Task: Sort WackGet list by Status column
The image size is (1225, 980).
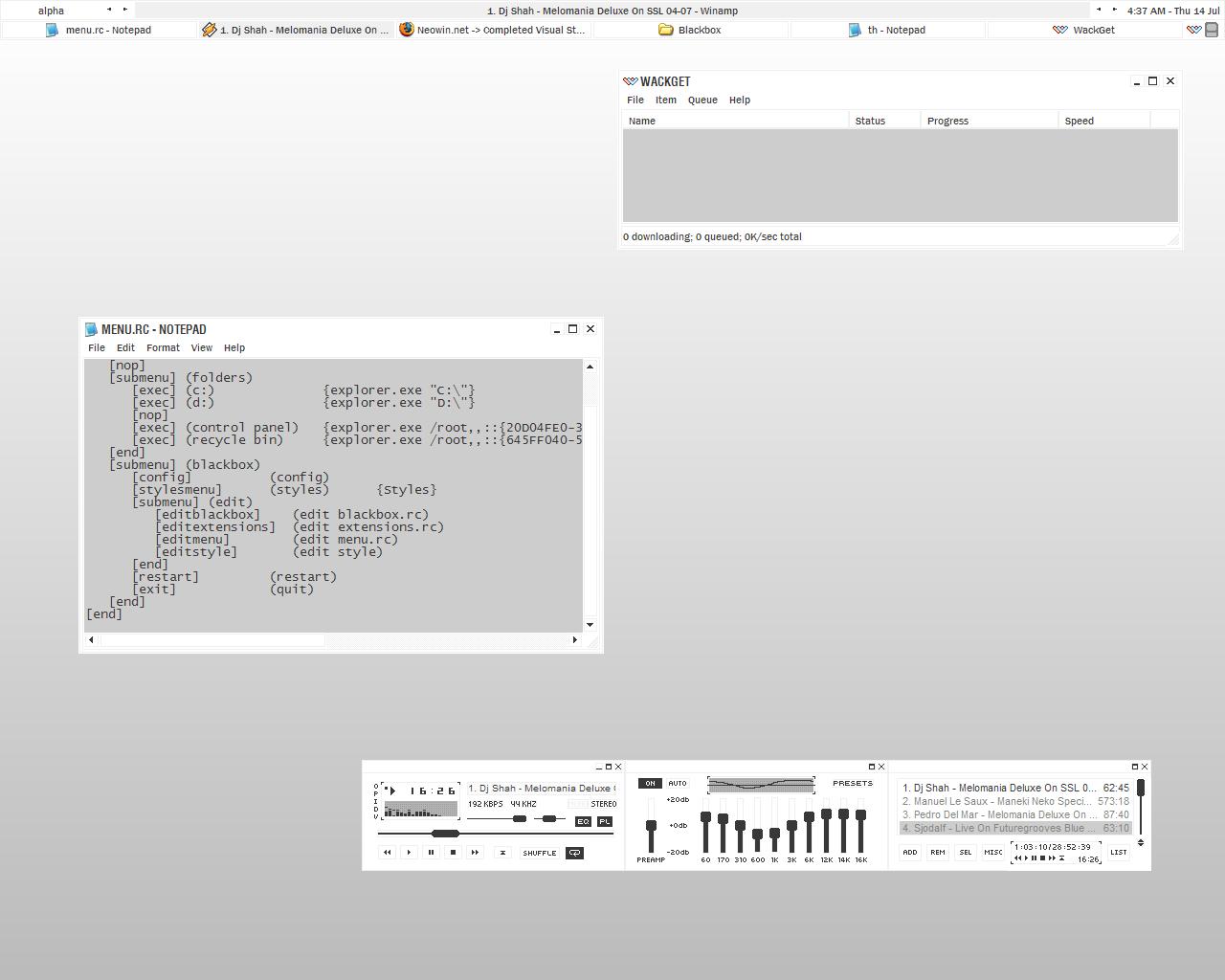Action: pos(885,121)
